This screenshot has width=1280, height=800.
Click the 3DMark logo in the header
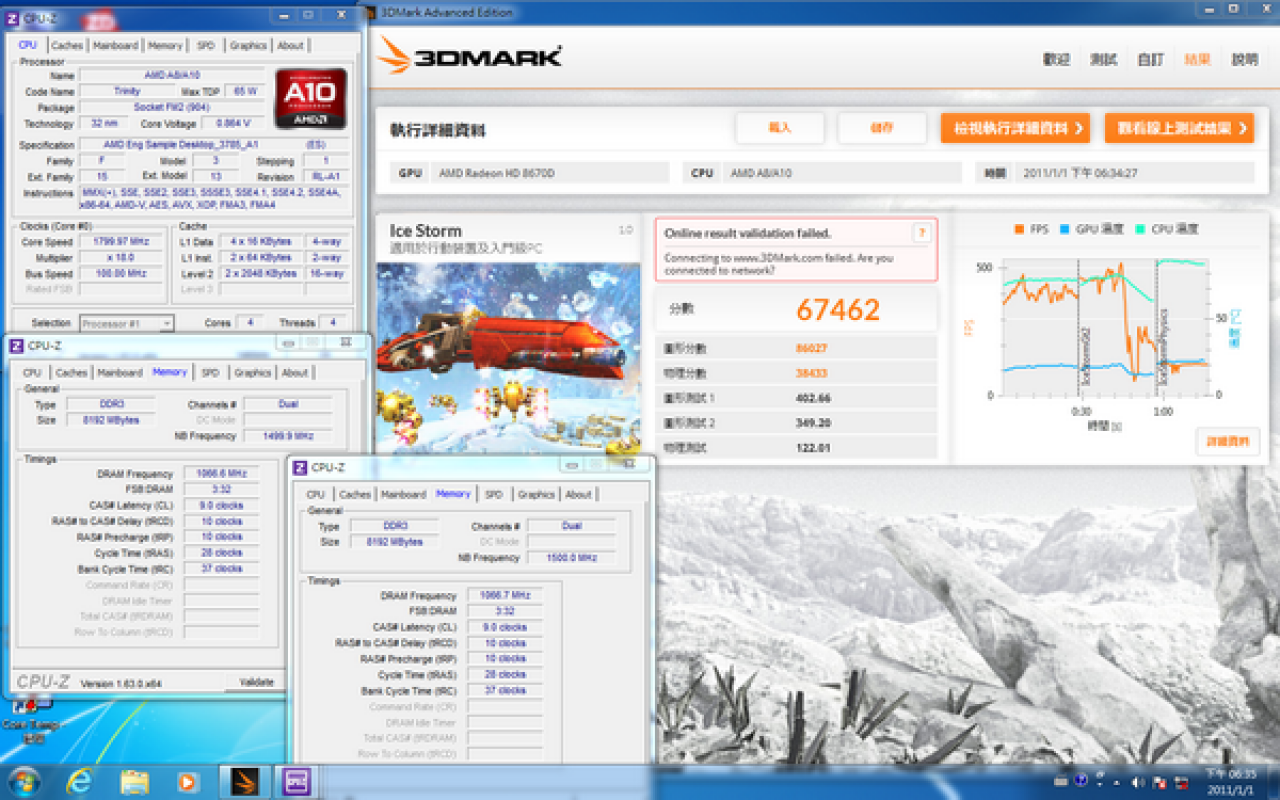coord(469,56)
